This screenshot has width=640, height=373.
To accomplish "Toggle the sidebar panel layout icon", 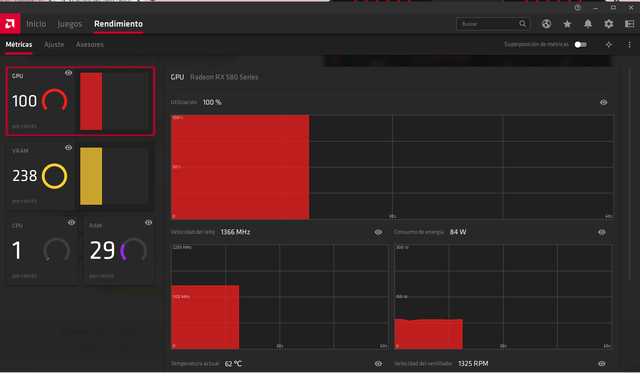I will 629,24.
